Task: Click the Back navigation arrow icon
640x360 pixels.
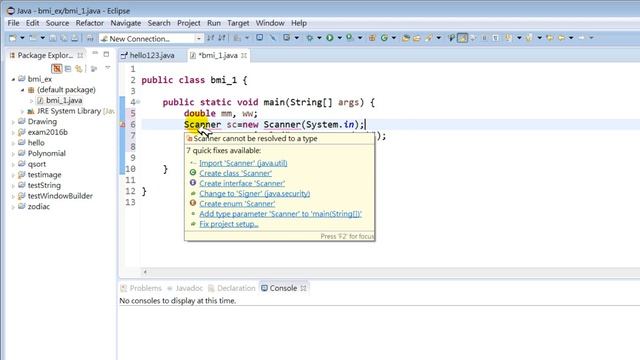Action: tap(562, 38)
